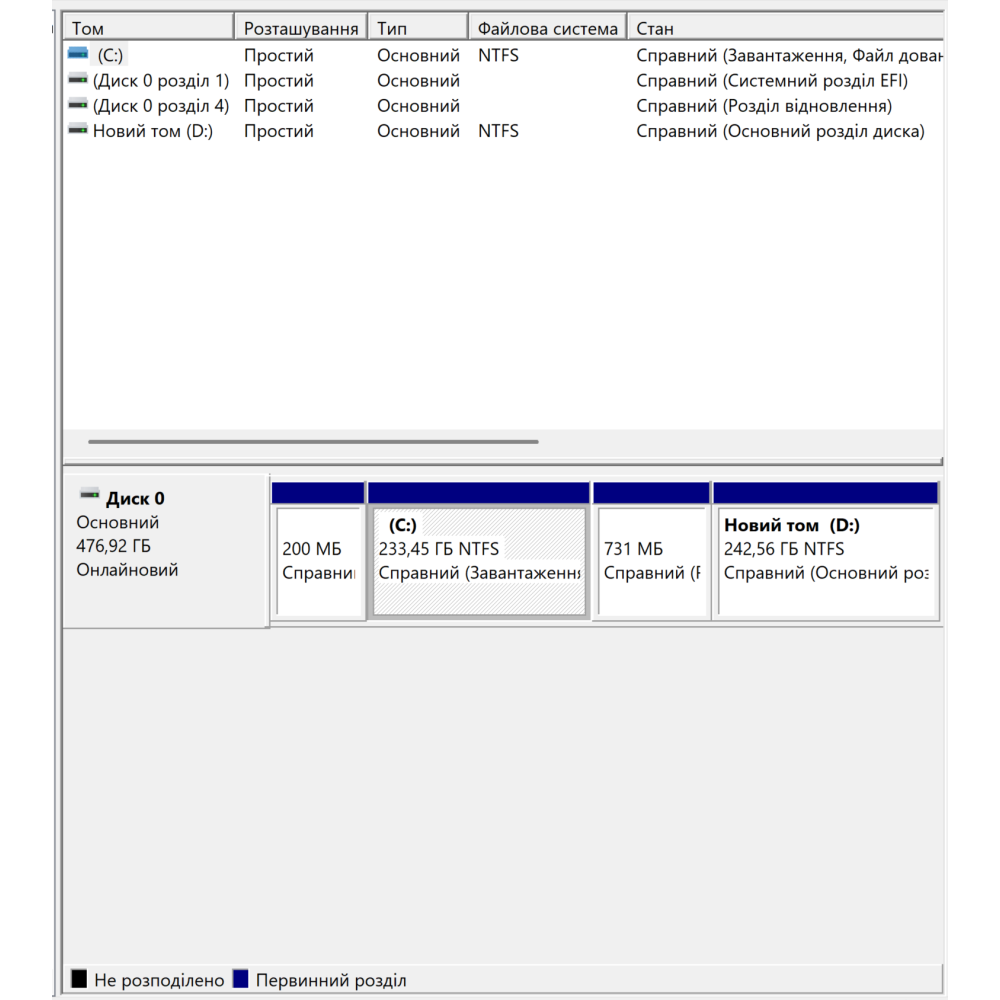Select the Новий том (D:) row in list
Viewport: 1000px width, 1000px height.
click(153, 131)
